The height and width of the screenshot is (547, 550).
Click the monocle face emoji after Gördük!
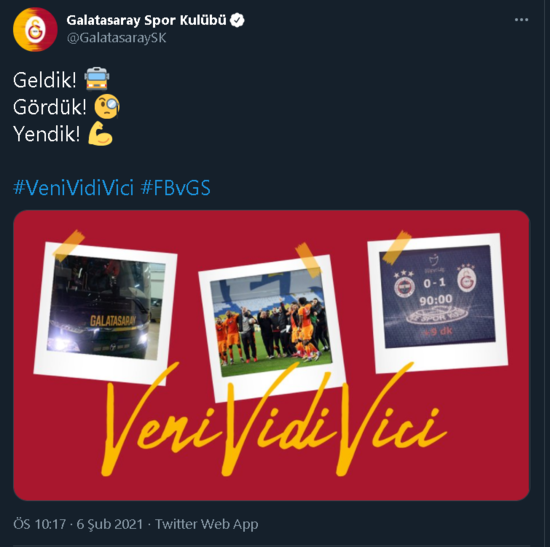(107, 106)
